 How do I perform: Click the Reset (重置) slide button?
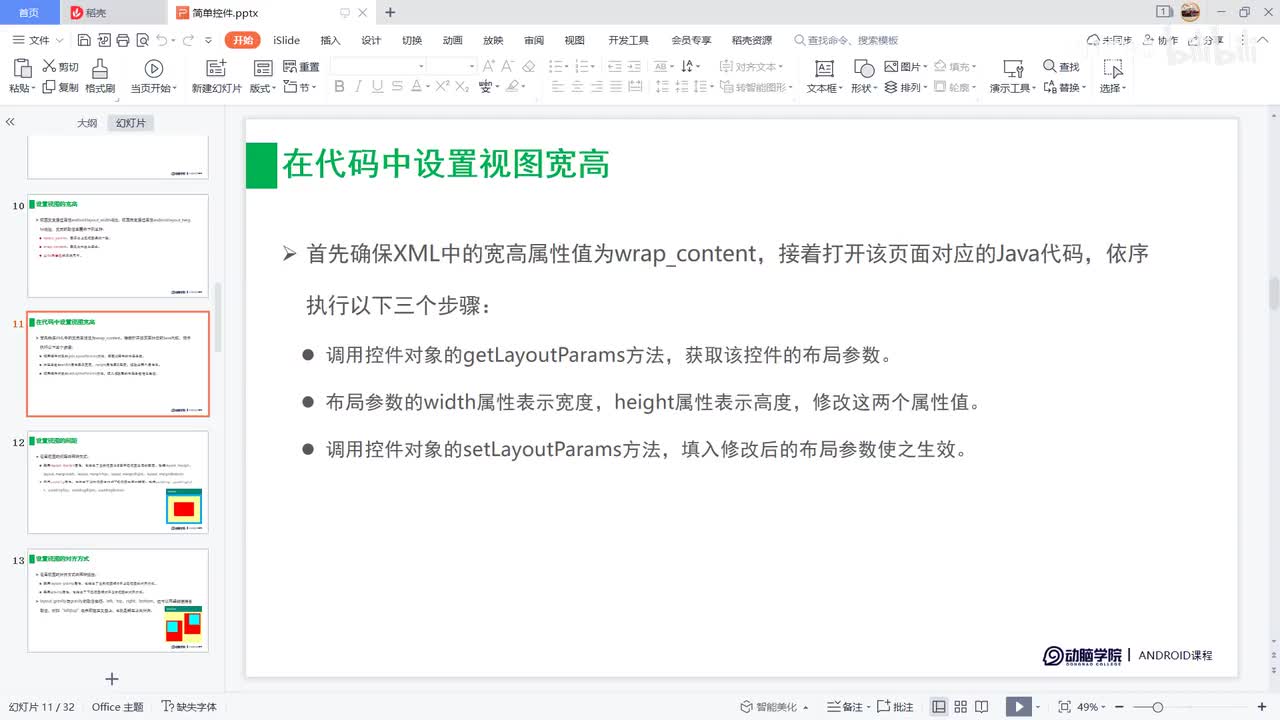point(301,66)
